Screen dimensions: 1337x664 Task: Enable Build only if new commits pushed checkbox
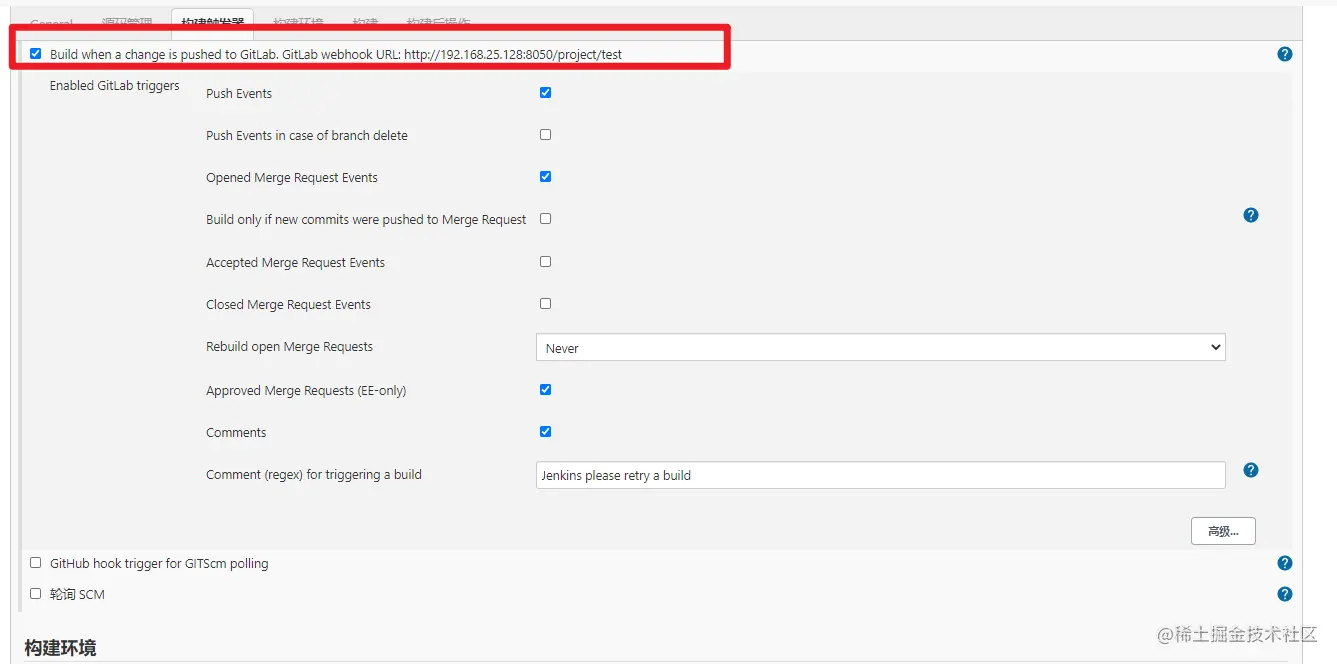tap(545, 218)
